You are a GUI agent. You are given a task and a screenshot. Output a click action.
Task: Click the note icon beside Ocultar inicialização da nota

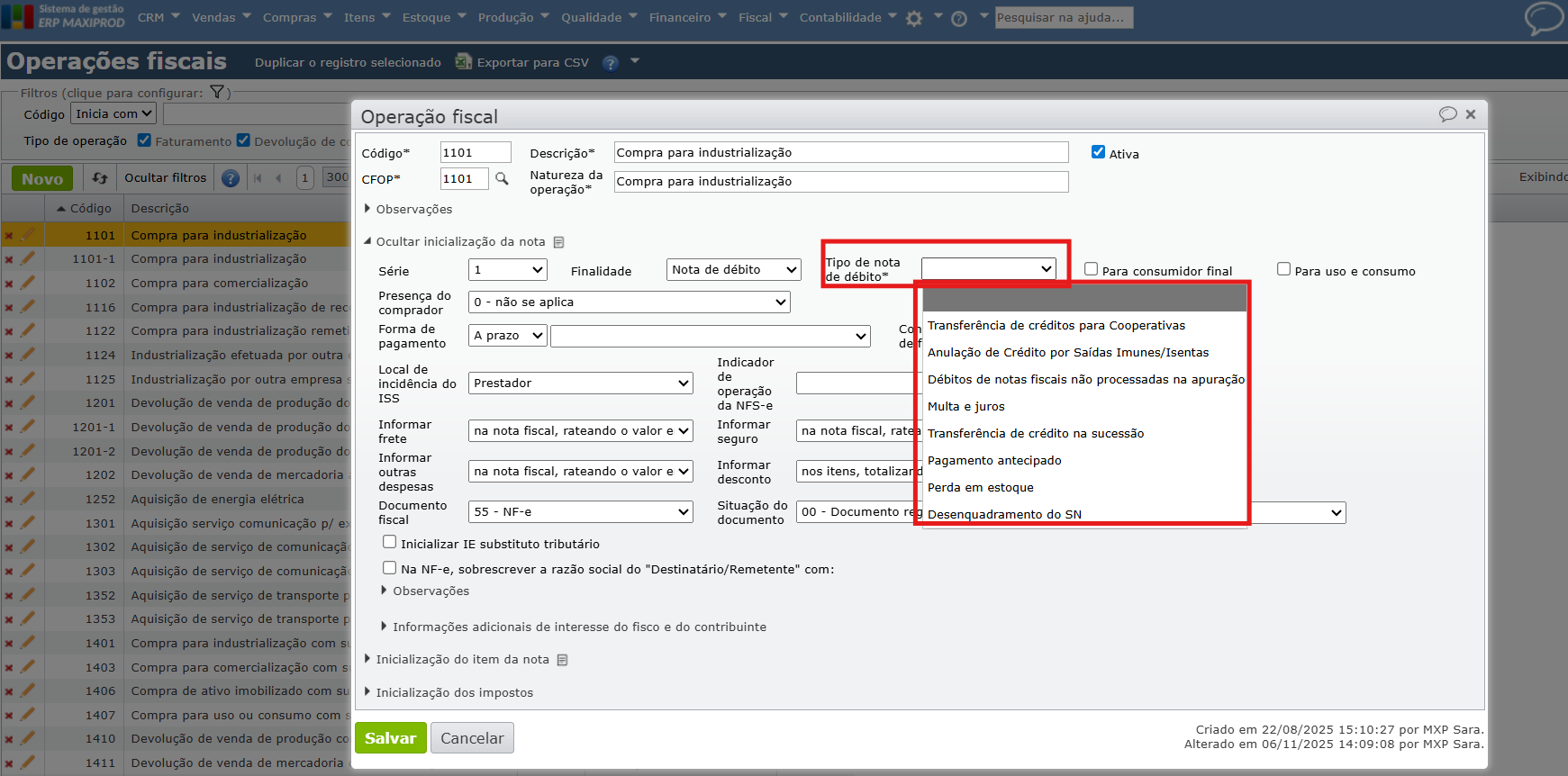pos(558,242)
